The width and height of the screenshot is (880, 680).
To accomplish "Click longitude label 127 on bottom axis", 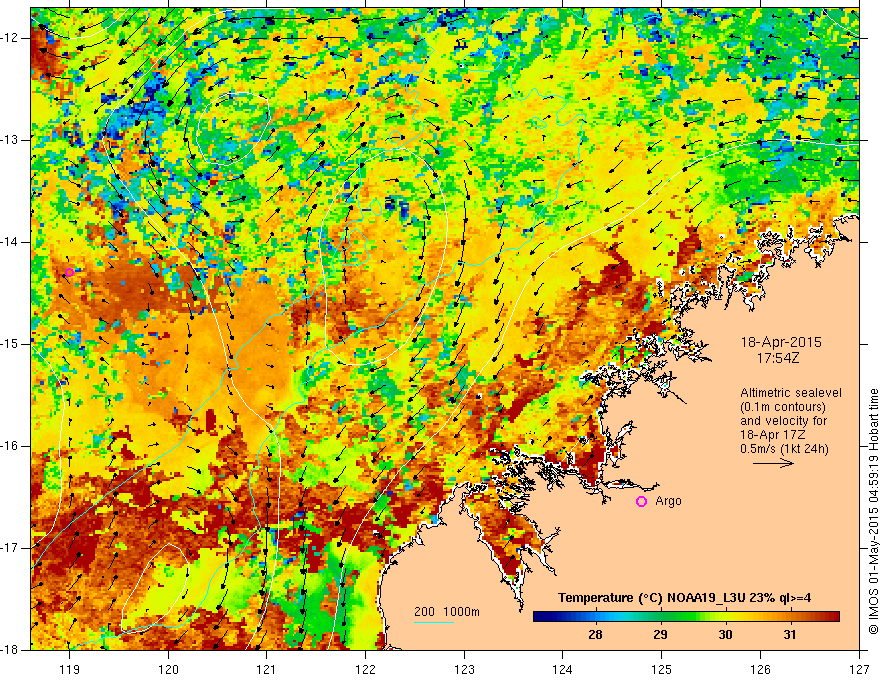I will pyautogui.click(x=859, y=669).
